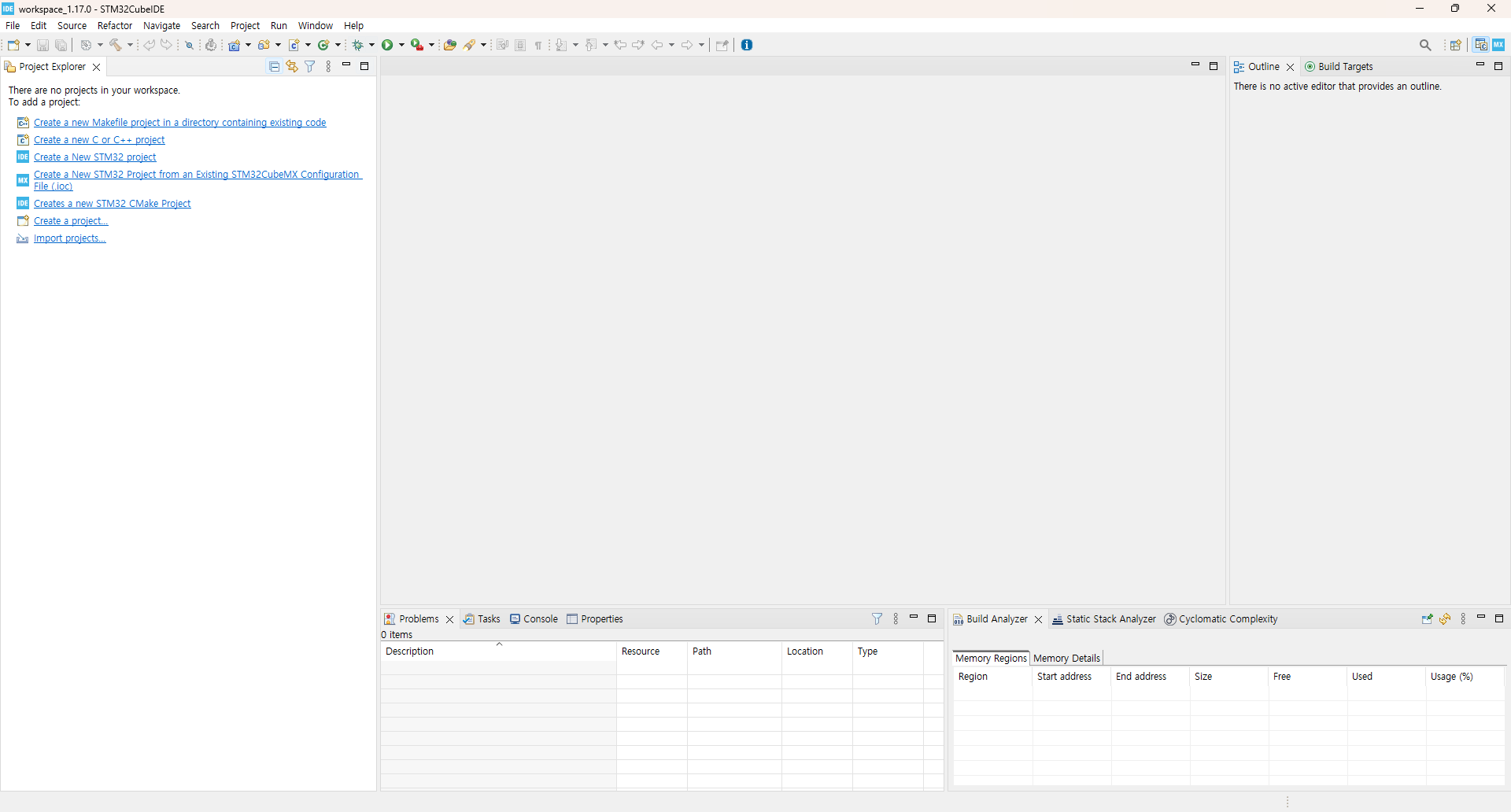Click the Forward navigation arrow in toolbar
The image size is (1511, 812).
click(687, 45)
